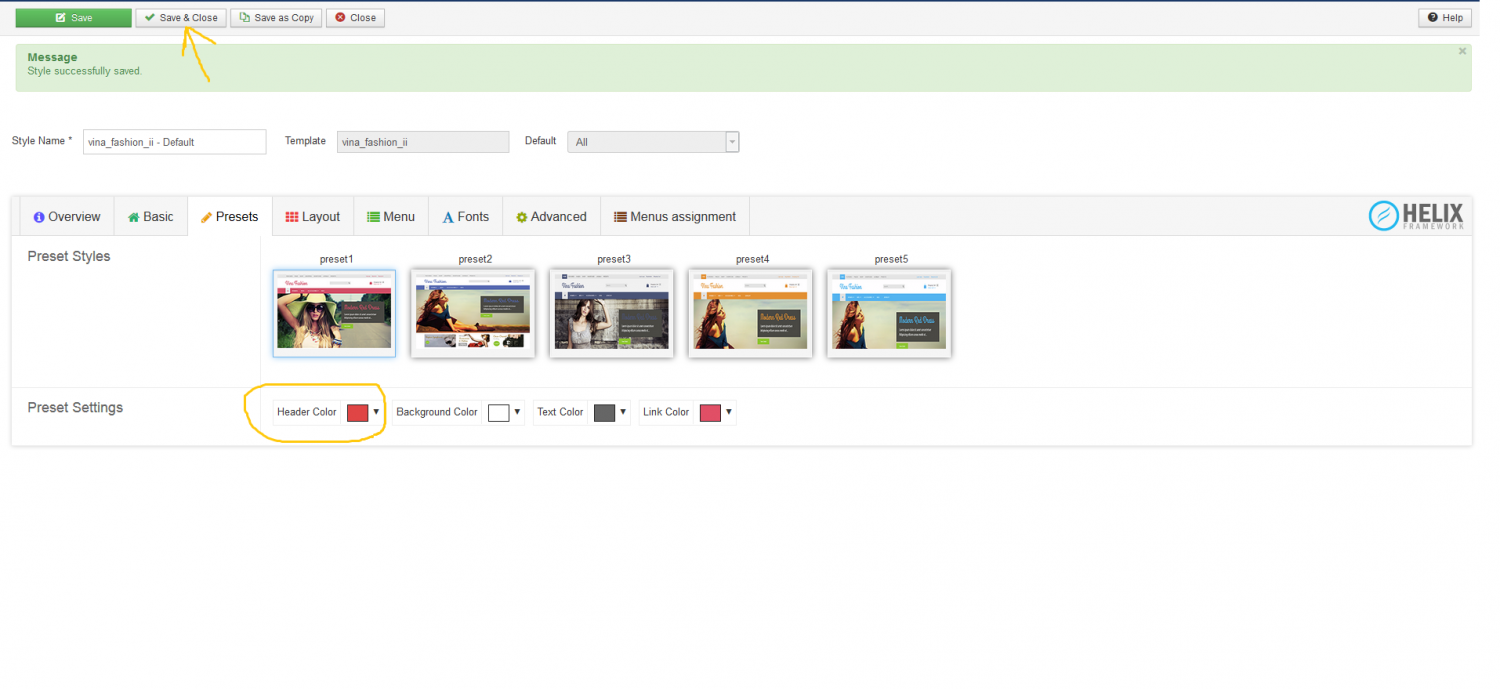Open the Basic tab
Screen dimensions: 1500x689
[x=151, y=217]
